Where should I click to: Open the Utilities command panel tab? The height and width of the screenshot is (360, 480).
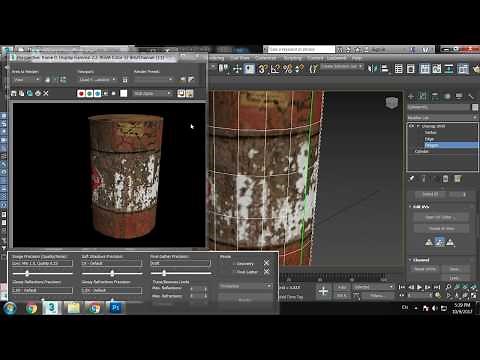point(471,96)
